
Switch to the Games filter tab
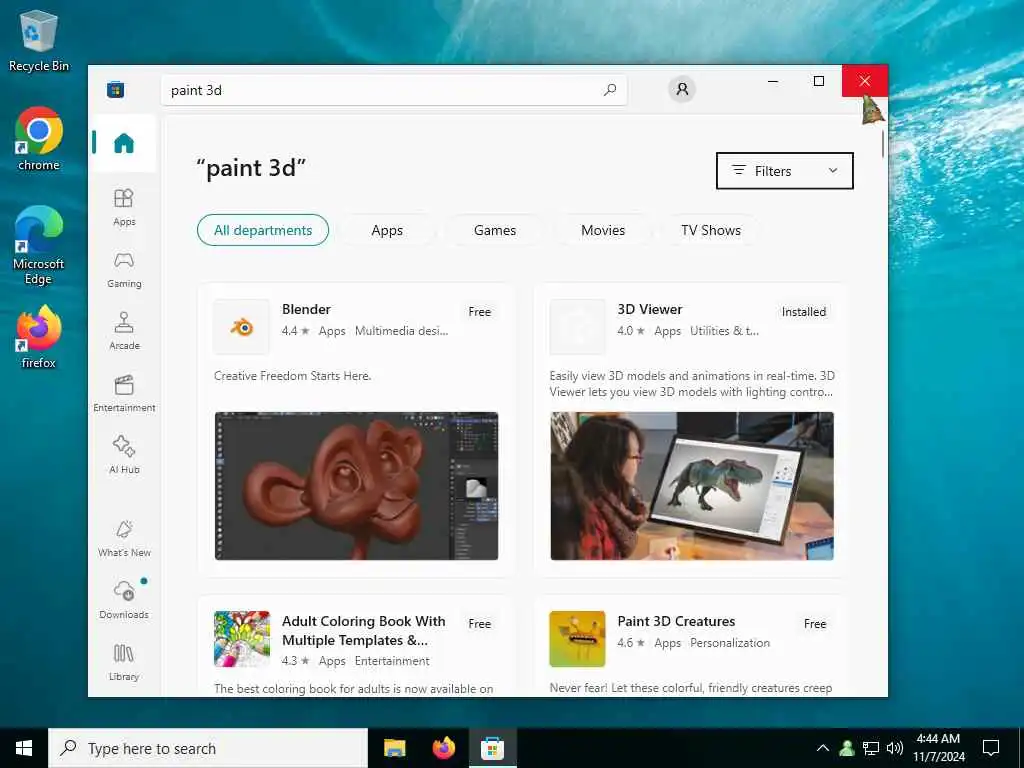coord(495,230)
